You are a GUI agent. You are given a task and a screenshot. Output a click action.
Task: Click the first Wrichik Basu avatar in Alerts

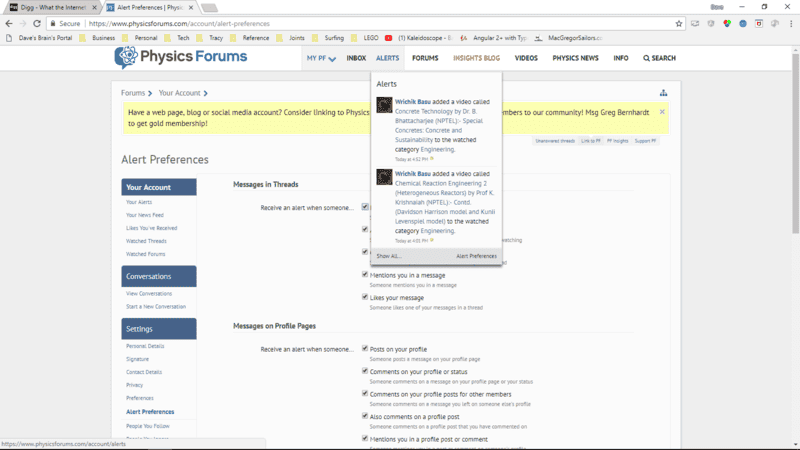point(384,105)
